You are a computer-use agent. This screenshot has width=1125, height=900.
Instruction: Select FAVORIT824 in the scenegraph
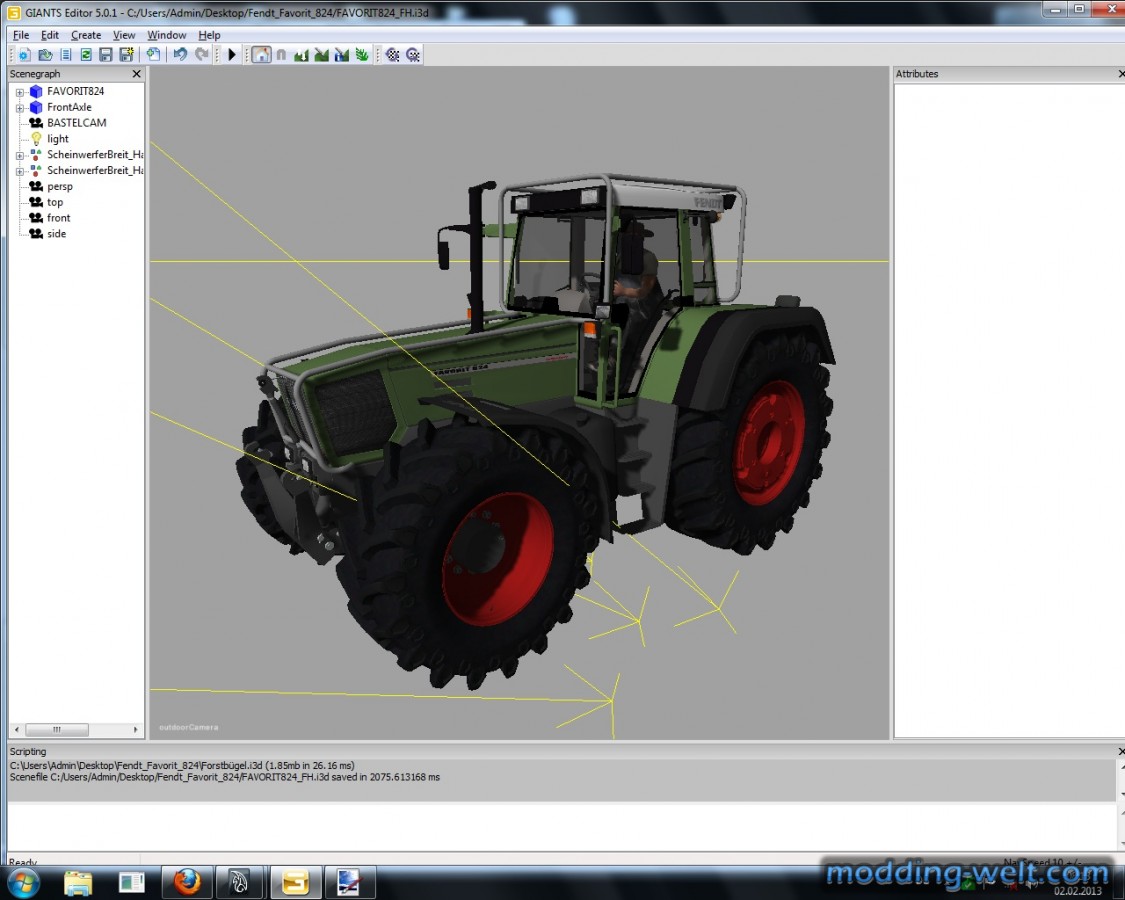tap(75, 91)
